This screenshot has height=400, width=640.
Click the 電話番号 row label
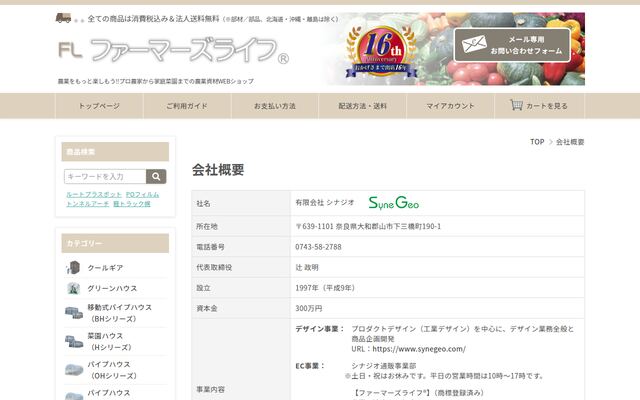pos(210,247)
